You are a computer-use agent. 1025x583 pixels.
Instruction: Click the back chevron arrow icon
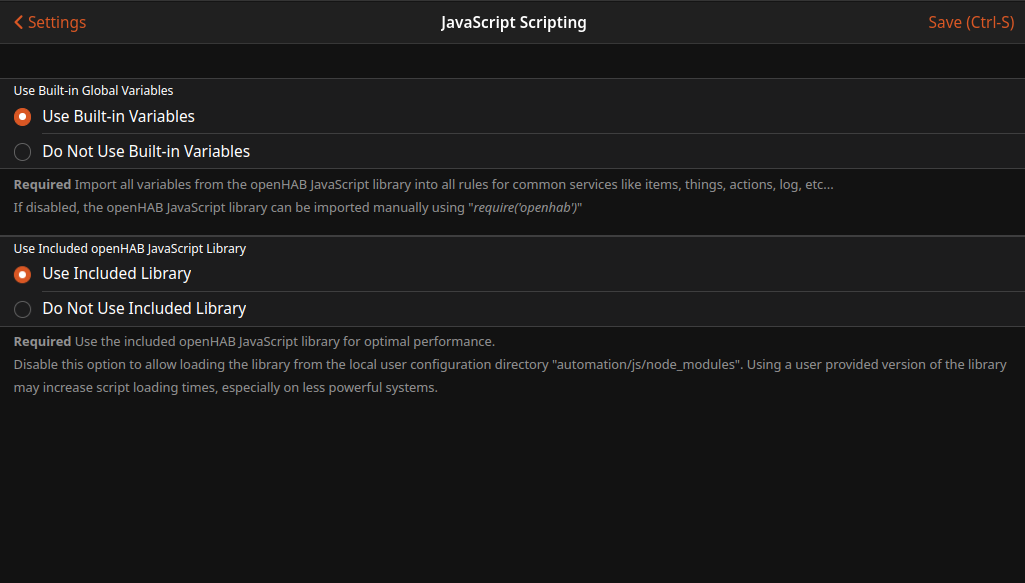pyautogui.click(x=18, y=22)
